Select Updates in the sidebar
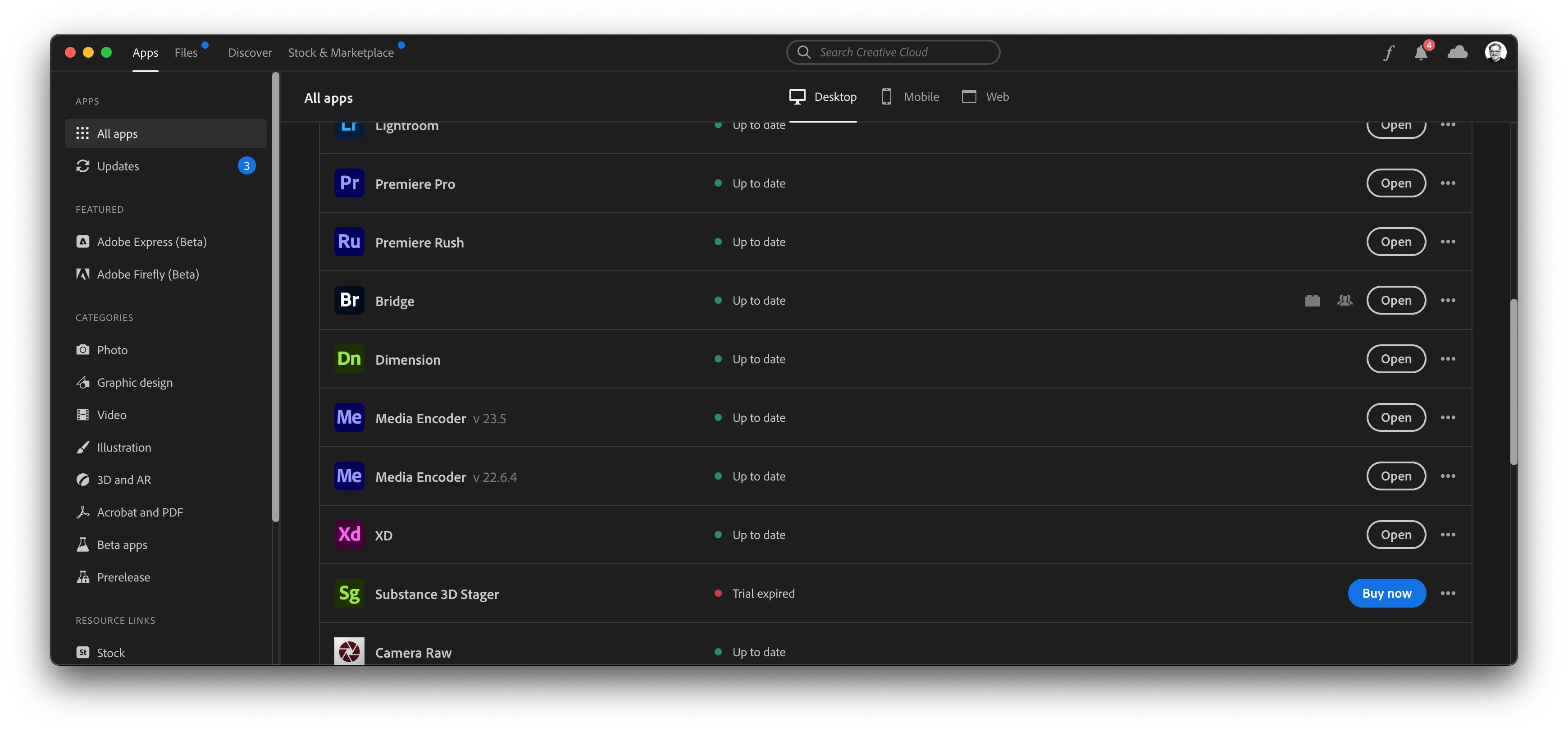Viewport: 1568px width, 732px height. (118, 166)
